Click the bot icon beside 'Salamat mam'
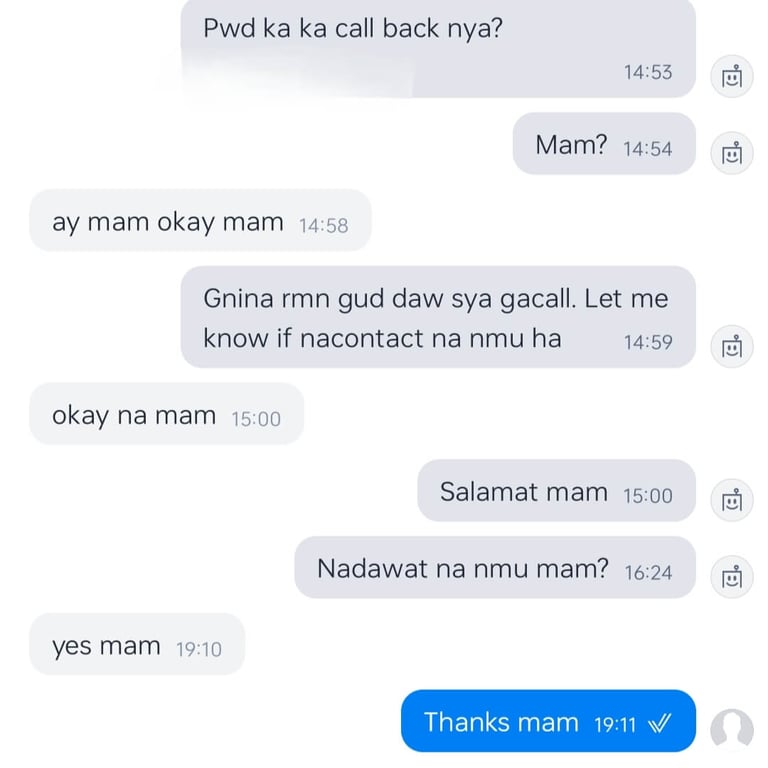The image size is (768, 768). coord(732,500)
